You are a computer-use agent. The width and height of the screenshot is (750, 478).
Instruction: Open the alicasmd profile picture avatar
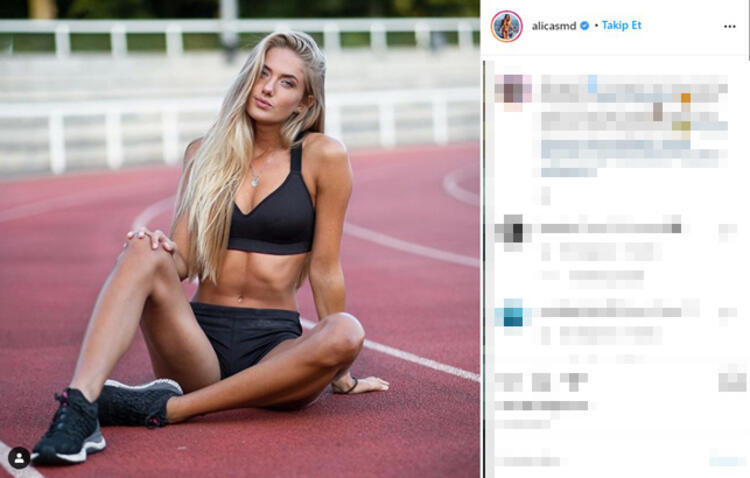click(506, 26)
